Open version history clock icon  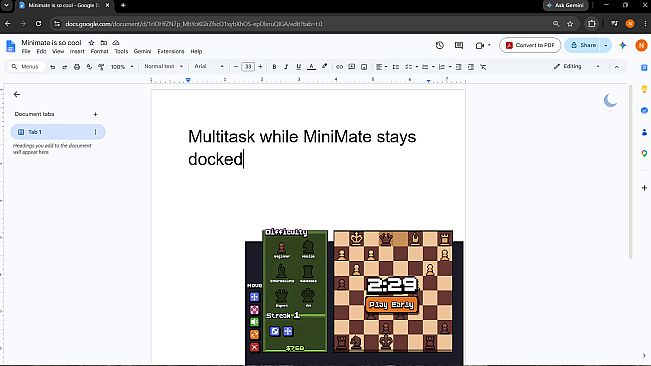tap(440, 45)
